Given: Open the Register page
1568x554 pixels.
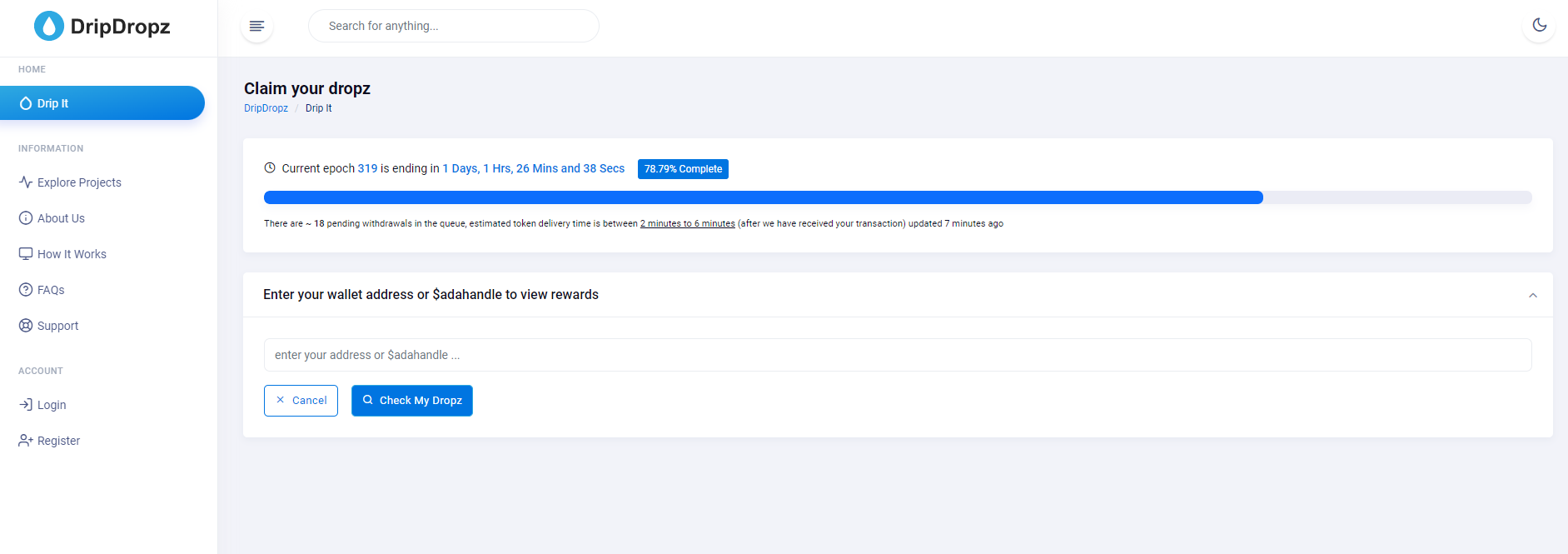Looking at the screenshot, I should click(58, 441).
